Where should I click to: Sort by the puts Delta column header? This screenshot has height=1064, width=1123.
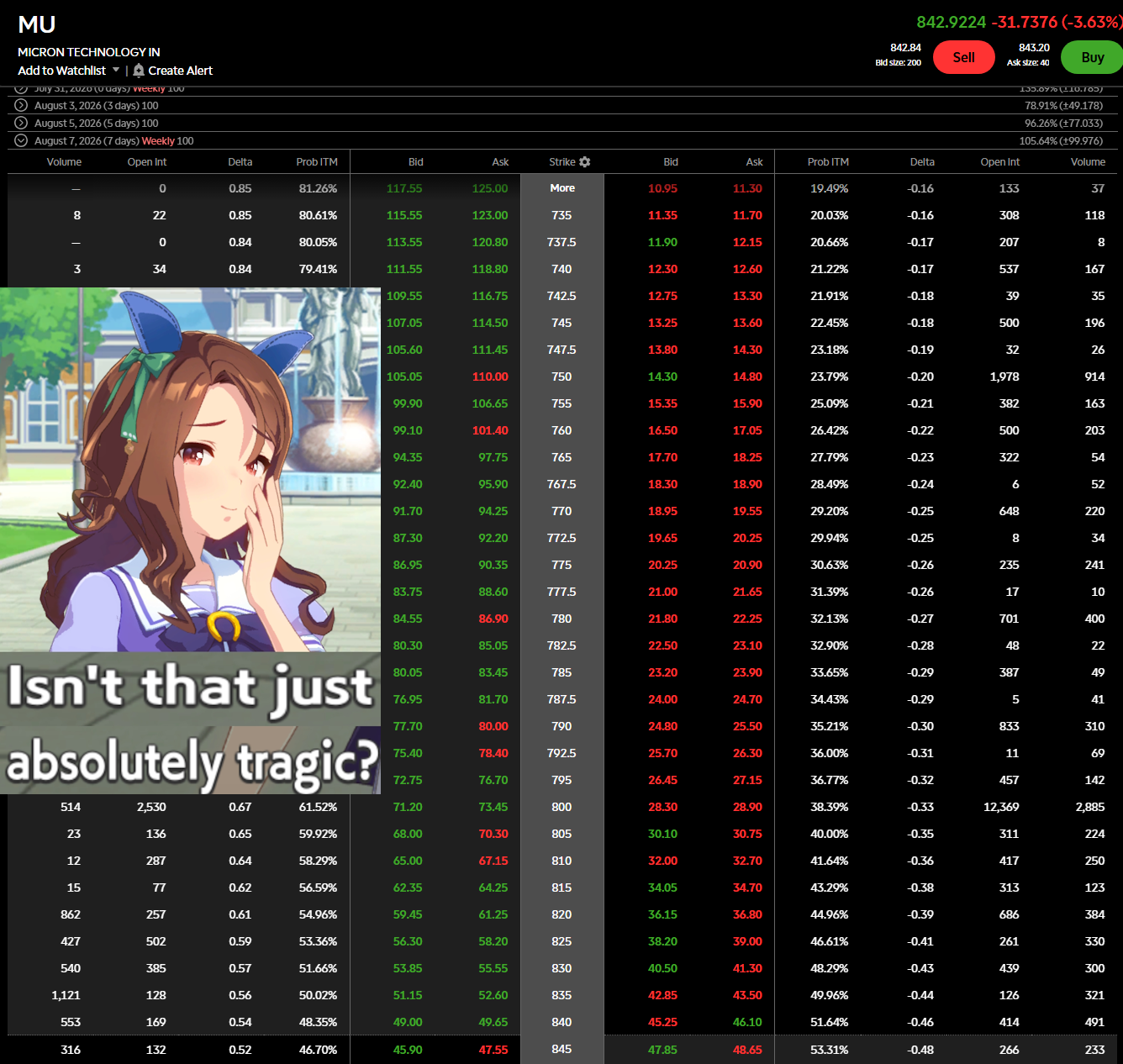click(x=922, y=162)
